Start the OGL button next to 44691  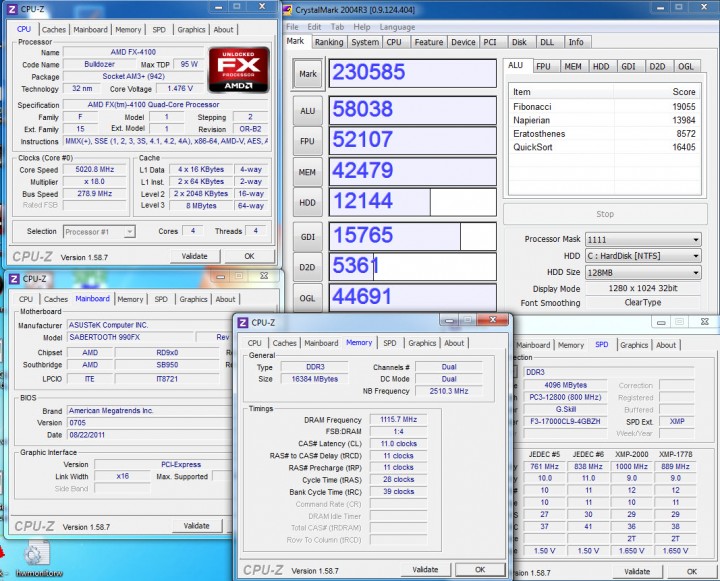pos(308,297)
